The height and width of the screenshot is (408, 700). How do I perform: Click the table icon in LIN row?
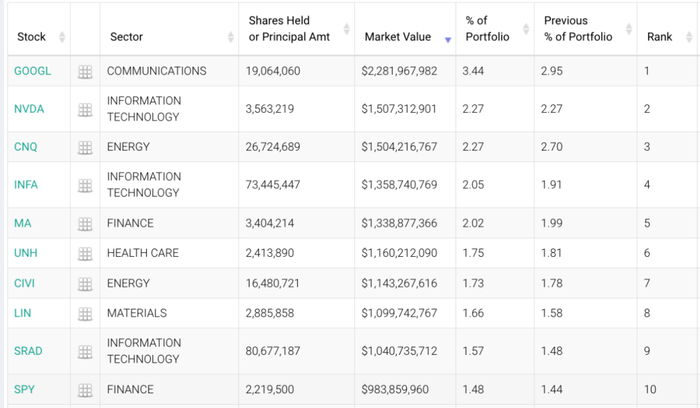click(x=85, y=314)
